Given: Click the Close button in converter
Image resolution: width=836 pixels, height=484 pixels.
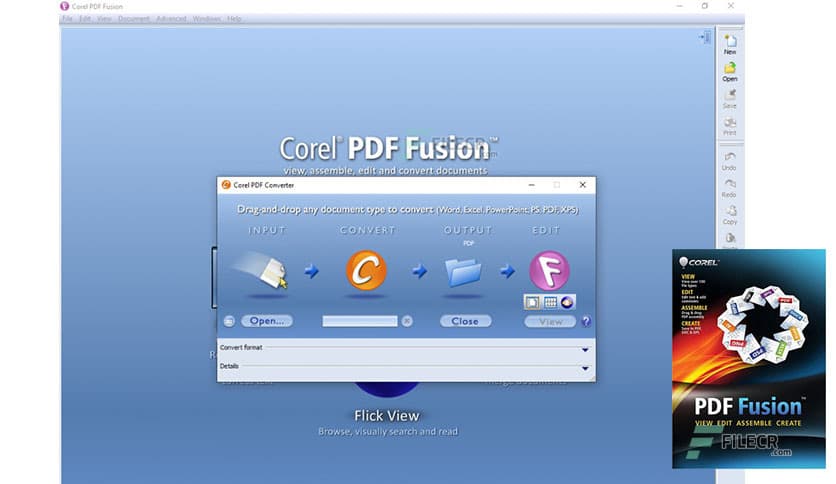Looking at the screenshot, I should click(x=465, y=321).
